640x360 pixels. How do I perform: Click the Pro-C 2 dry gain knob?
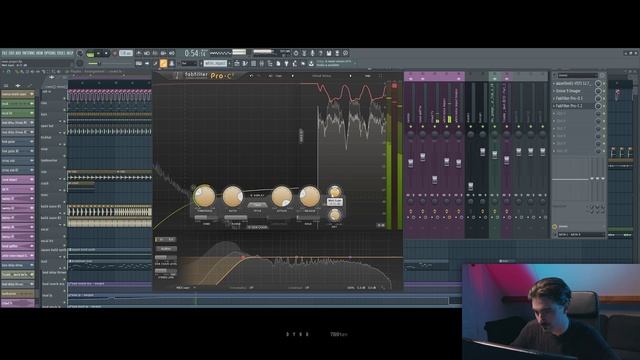[335, 215]
